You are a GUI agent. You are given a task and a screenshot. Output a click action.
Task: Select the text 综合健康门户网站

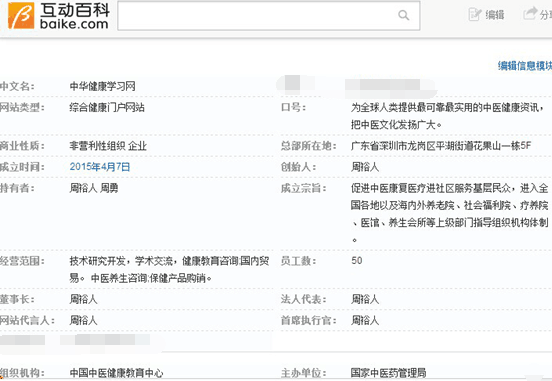click(x=107, y=107)
